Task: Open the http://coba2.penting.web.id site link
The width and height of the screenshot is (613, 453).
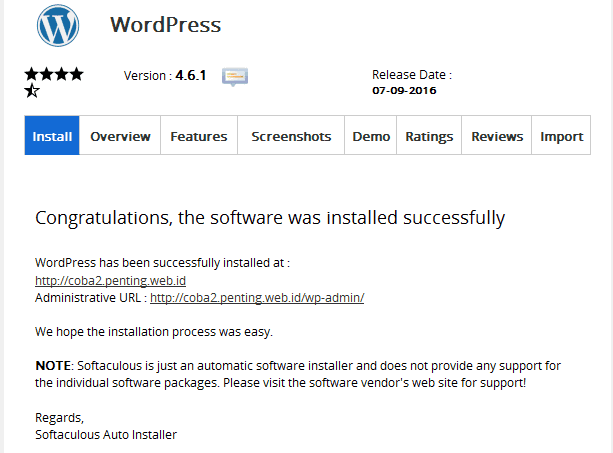Action: pos(110,281)
